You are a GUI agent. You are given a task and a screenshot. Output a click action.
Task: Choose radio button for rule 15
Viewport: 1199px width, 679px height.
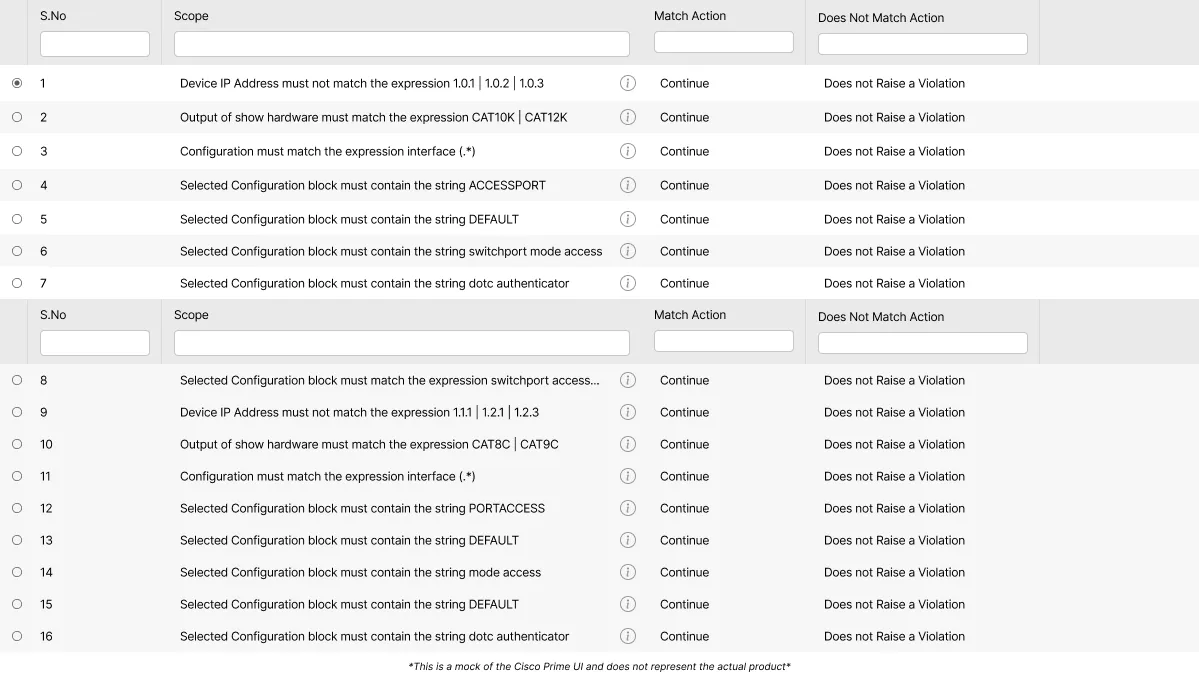click(17, 605)
